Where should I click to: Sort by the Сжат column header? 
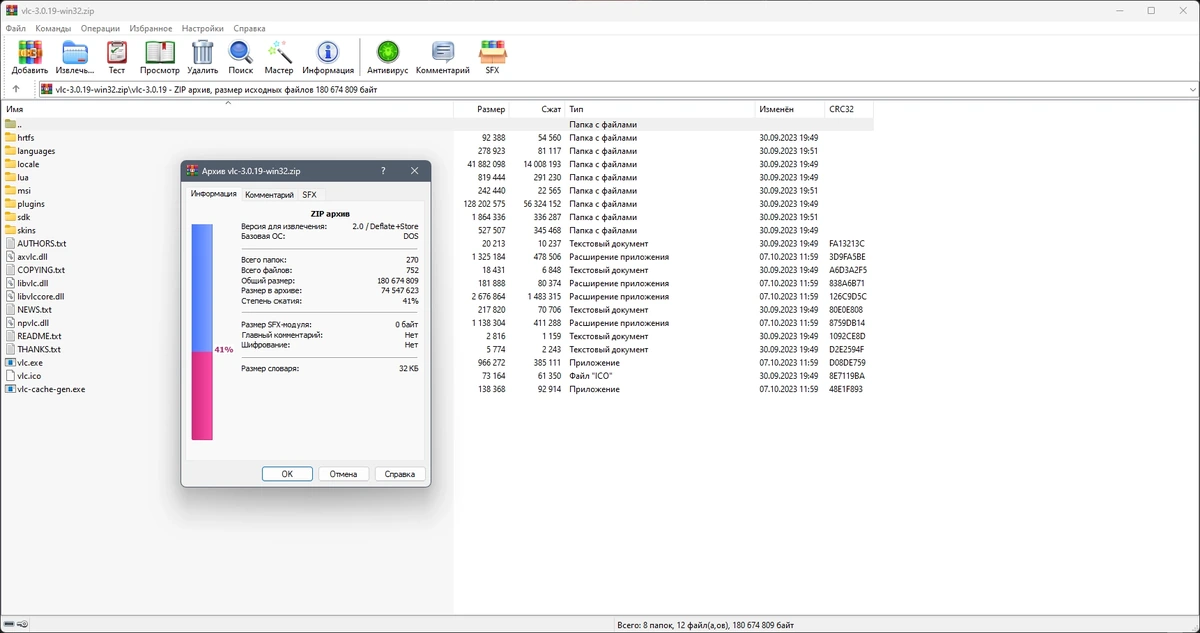(x=537, y=109)
